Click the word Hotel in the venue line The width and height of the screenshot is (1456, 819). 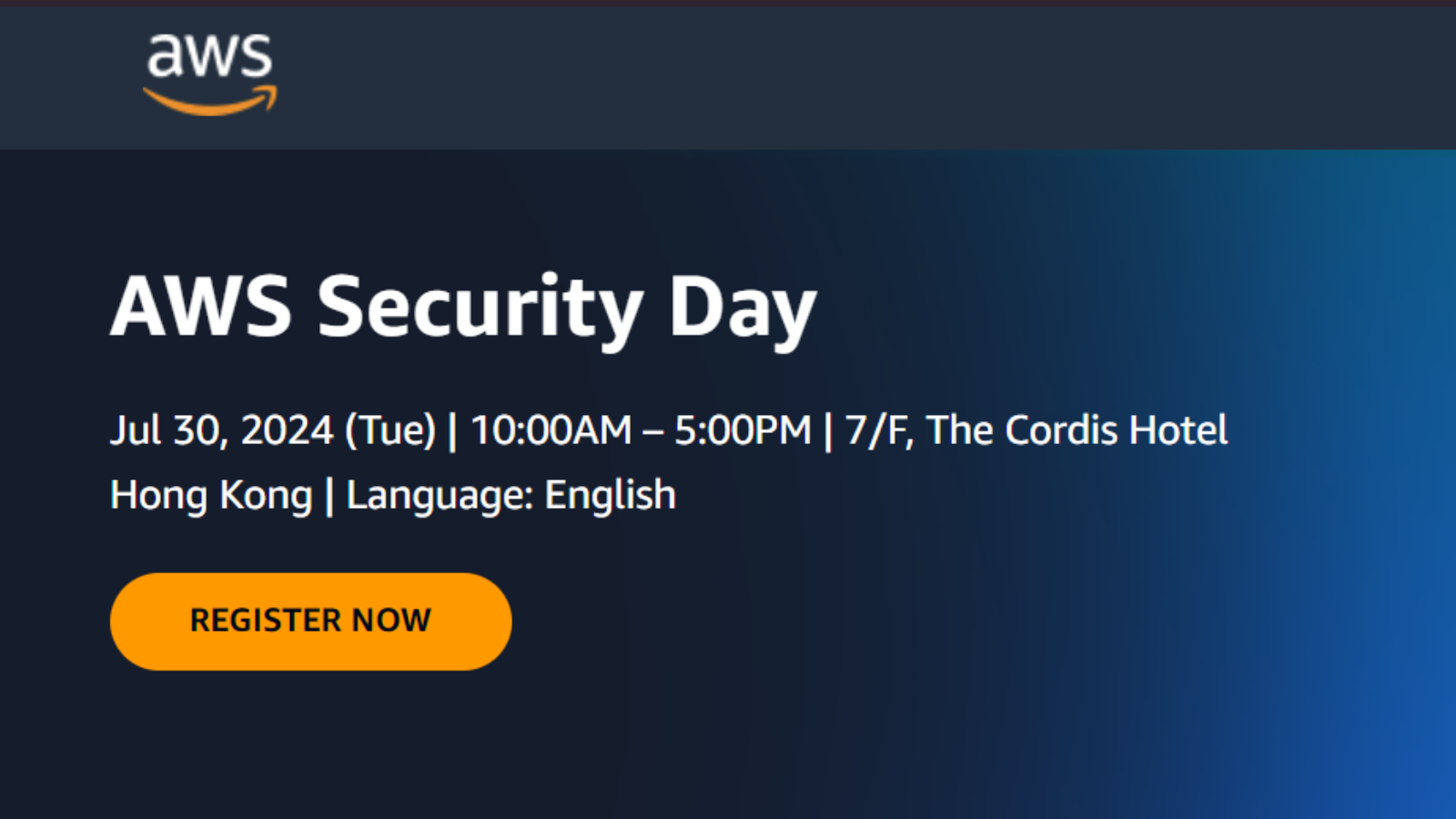pos(1178,430)
